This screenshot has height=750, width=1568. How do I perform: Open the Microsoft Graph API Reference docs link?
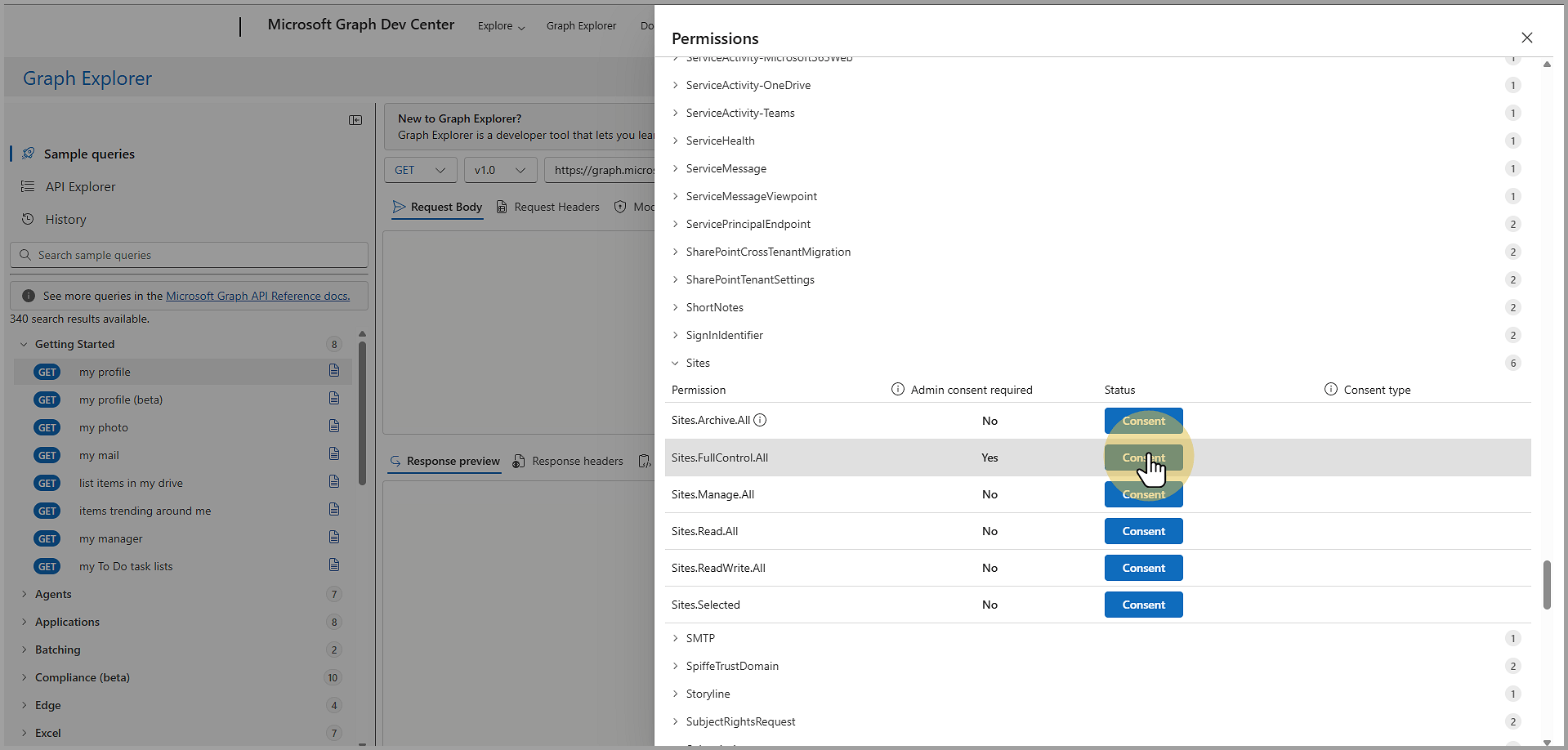pyautogui.click(x=257, y=296)
